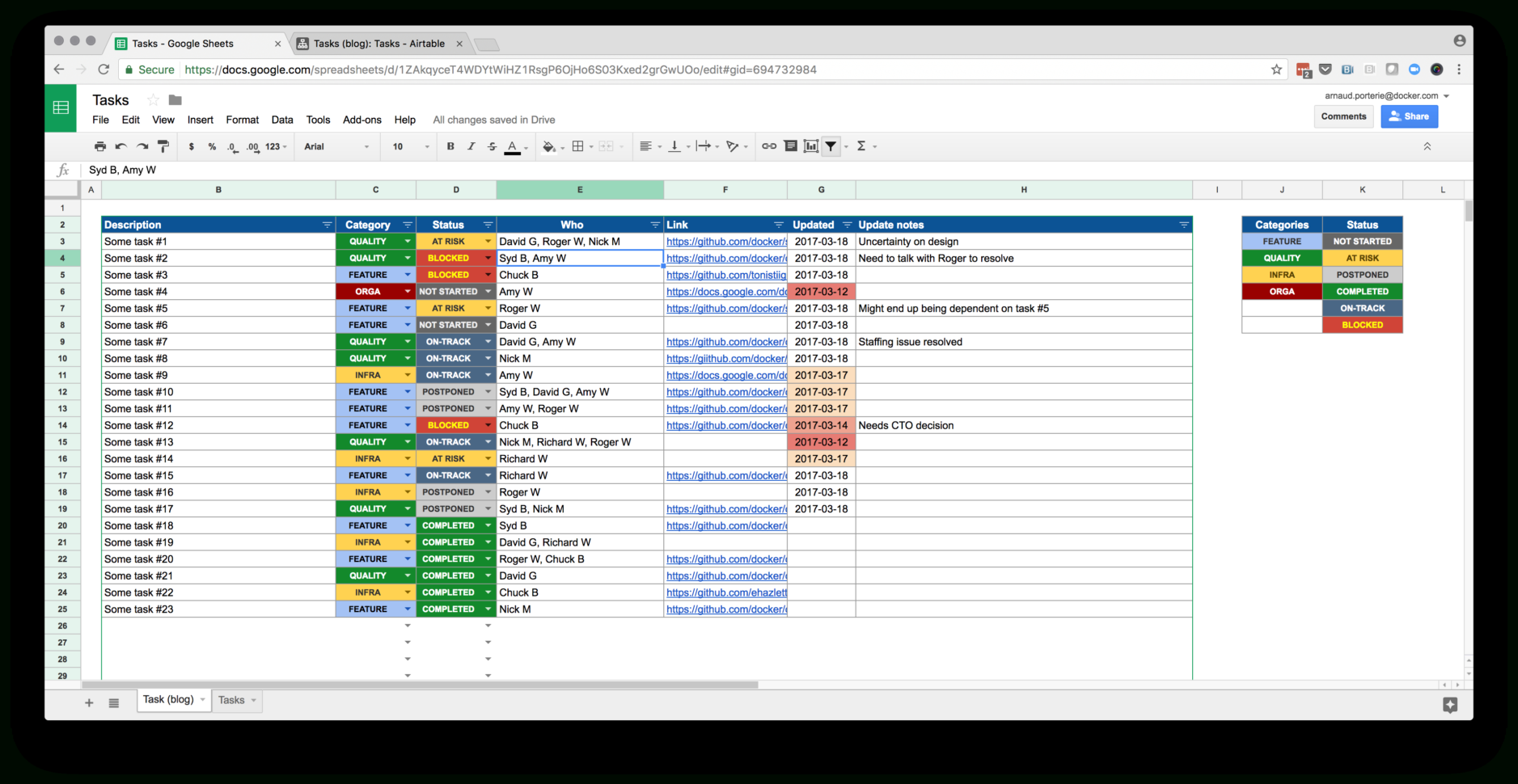1518x784 pixels.
Task: Click the Percent format icon
Action: [212, 146]
